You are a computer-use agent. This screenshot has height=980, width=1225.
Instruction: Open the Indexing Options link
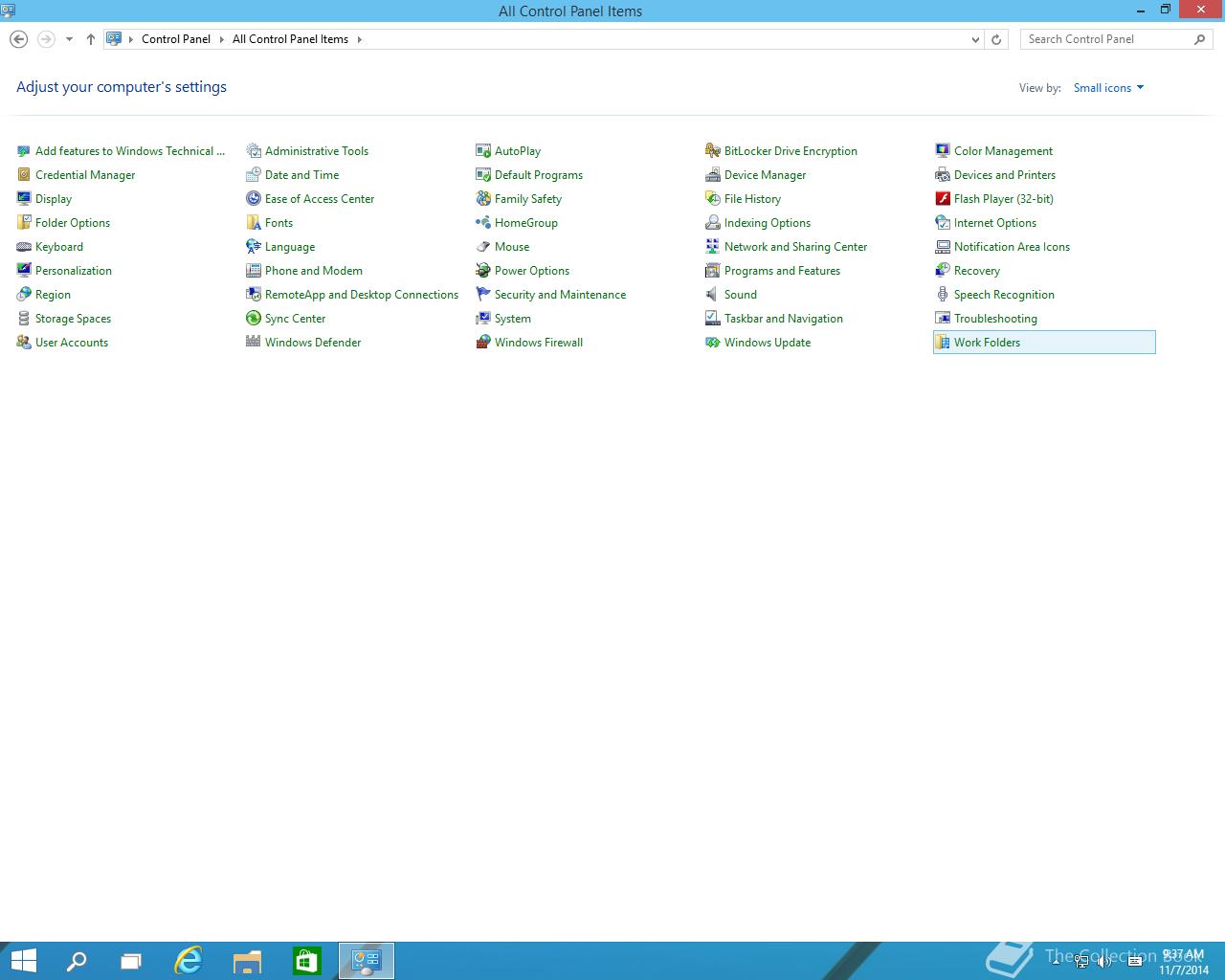(767, 223)
